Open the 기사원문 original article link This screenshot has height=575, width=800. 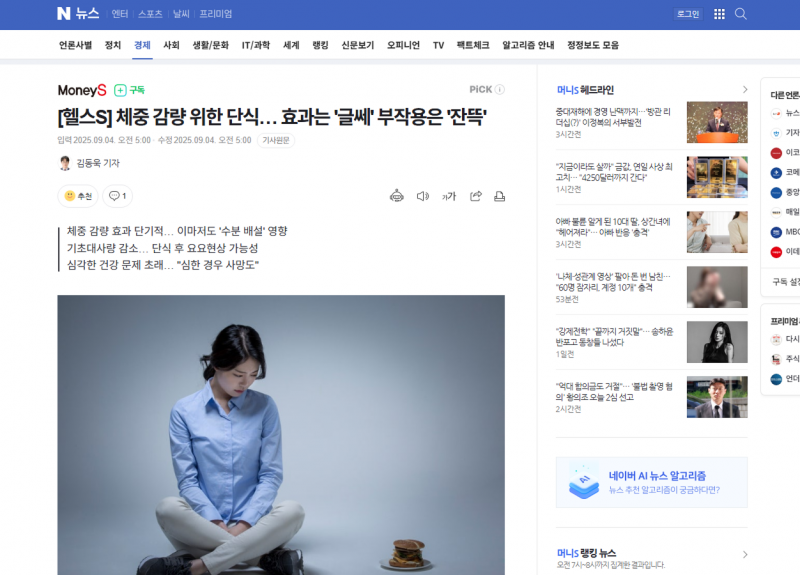[276, 140]
